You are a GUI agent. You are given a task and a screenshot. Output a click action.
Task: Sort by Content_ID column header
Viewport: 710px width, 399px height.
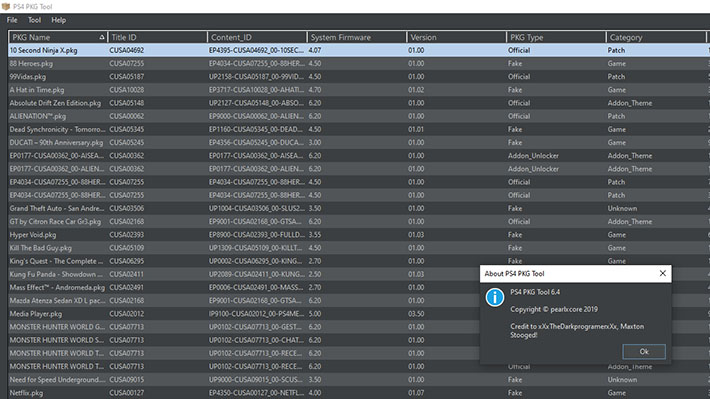click(x=257, y=37)
